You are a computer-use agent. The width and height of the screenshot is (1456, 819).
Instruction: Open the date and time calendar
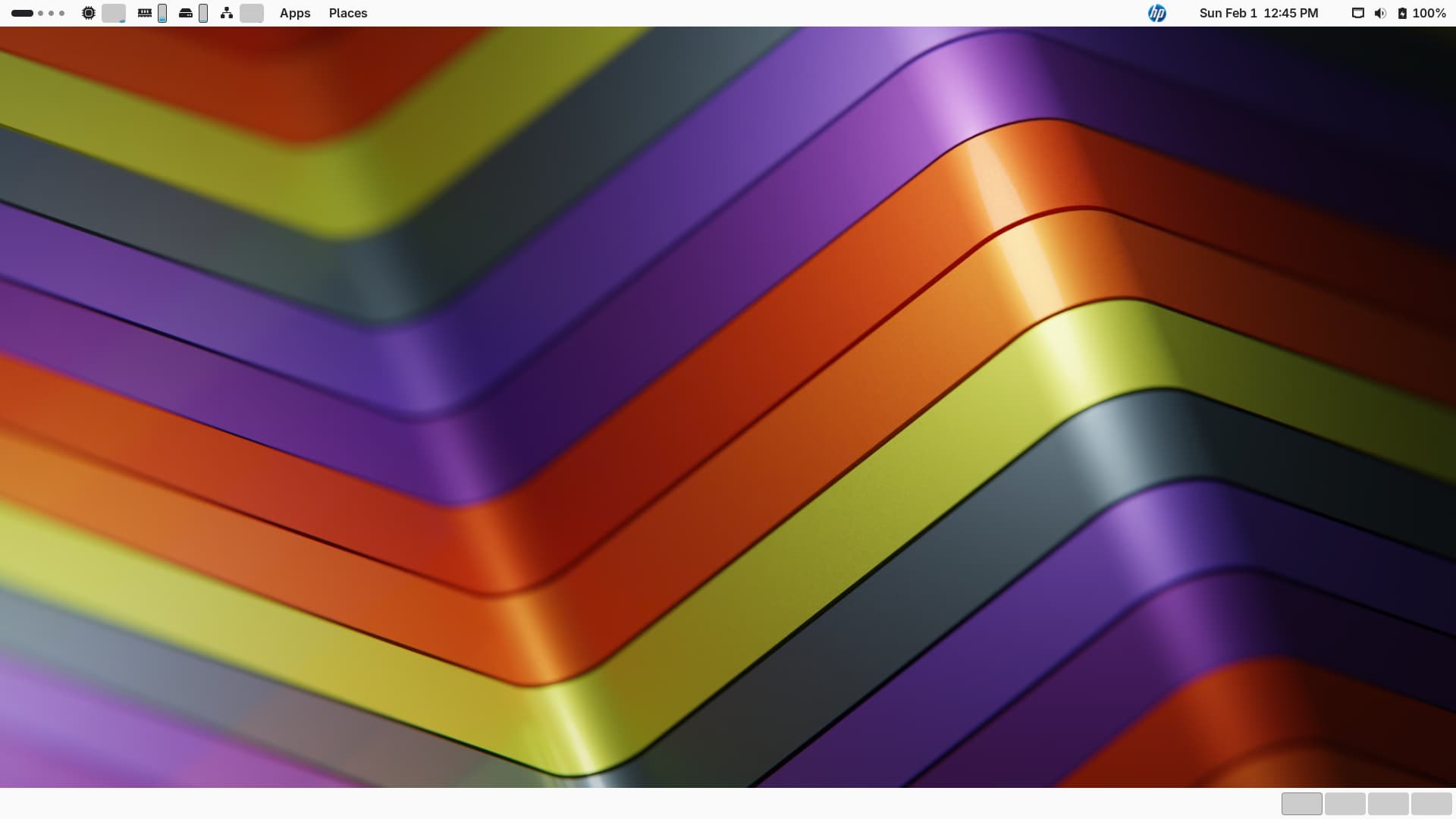1259,13
